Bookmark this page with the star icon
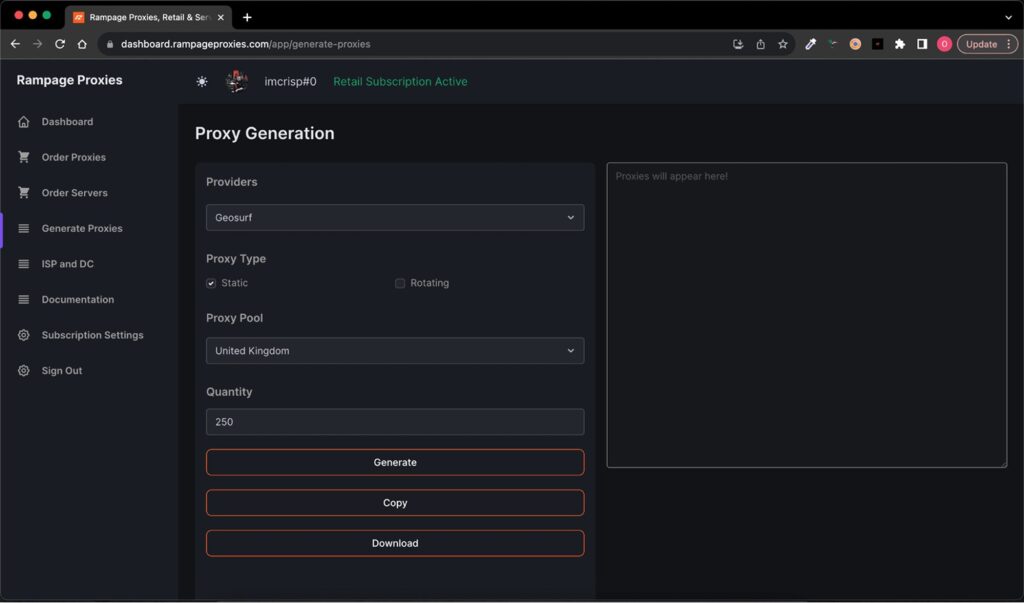Image resolution: width=1024 pixels, height=603 pixels. click(783, 44)
